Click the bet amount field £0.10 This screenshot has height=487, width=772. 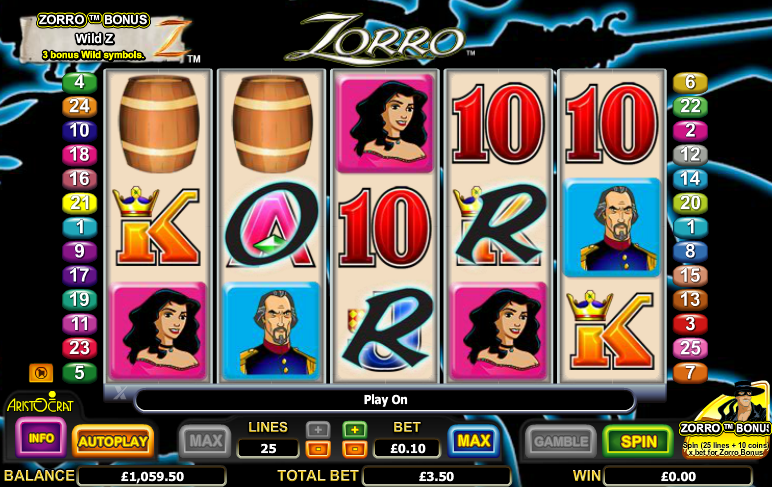click(x=408, y=449)
